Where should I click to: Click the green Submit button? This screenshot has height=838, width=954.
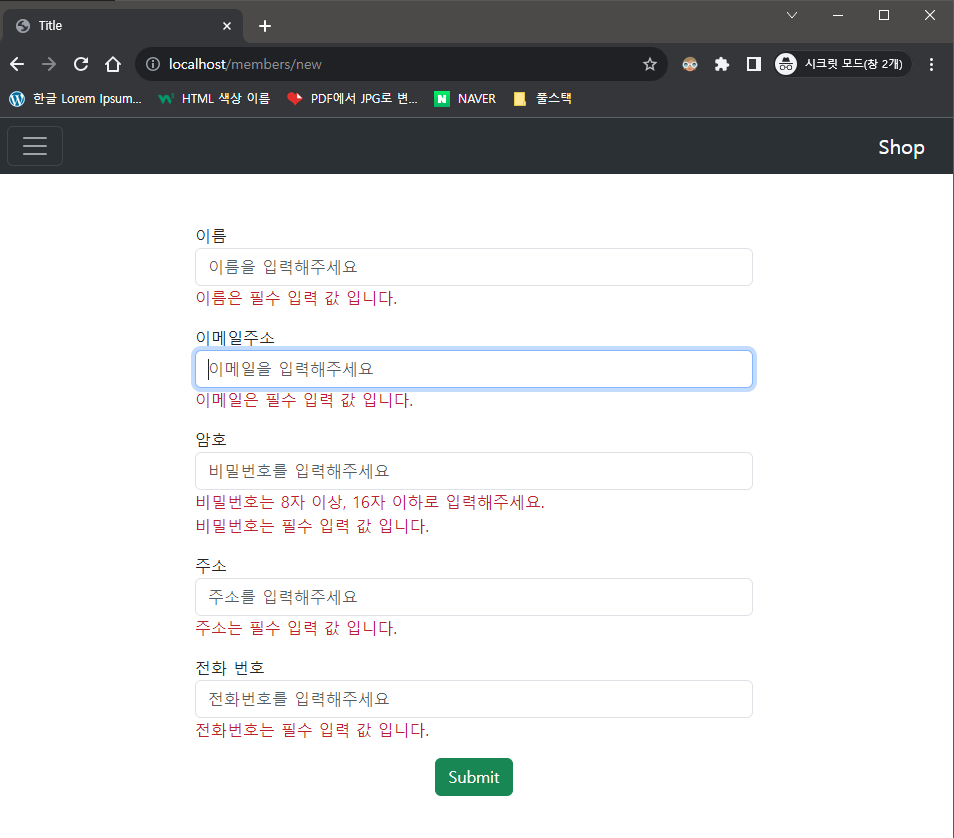pyautogui.click(x=473, y=777)
